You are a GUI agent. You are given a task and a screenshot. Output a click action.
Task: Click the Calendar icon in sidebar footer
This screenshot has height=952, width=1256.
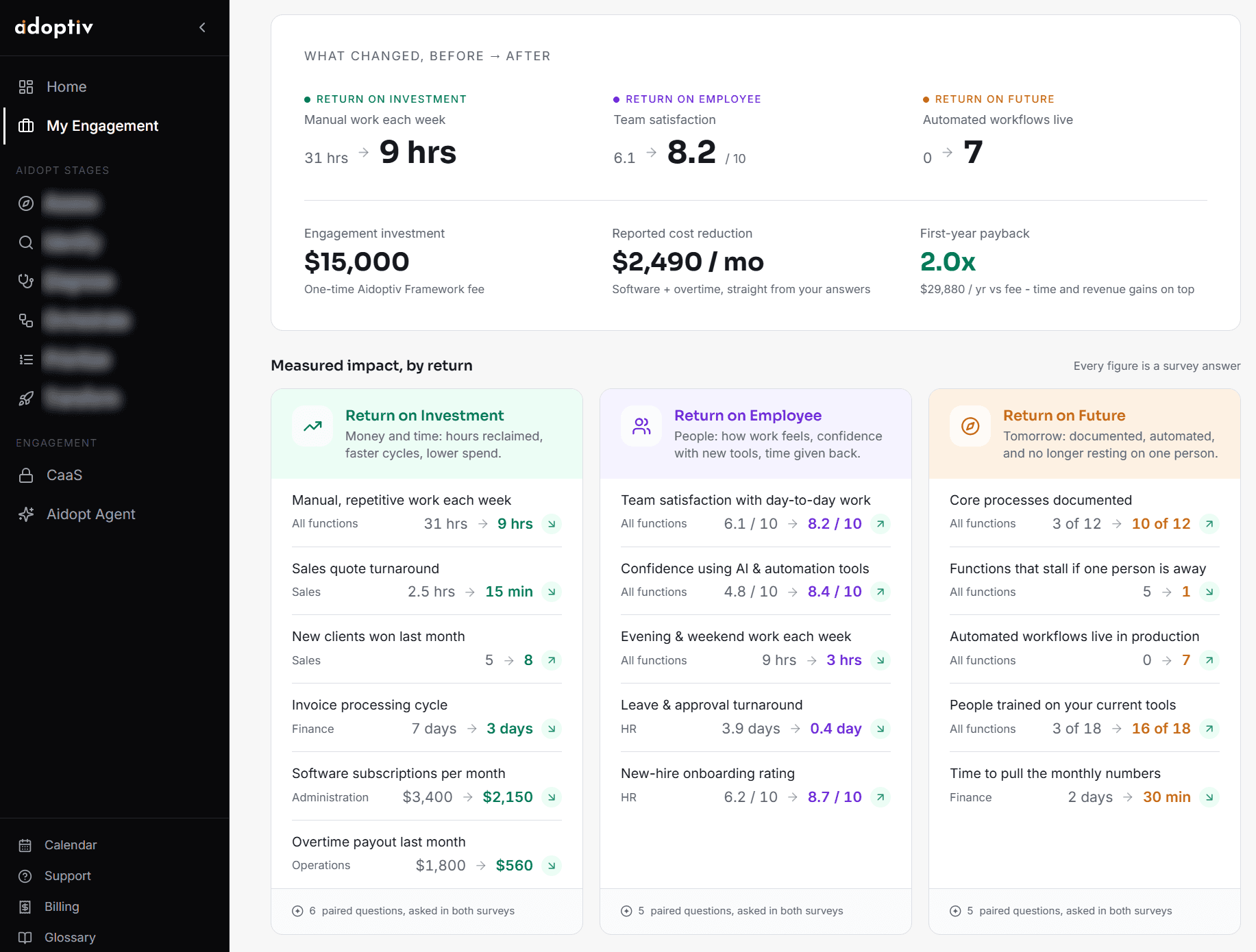click(25, 845)
